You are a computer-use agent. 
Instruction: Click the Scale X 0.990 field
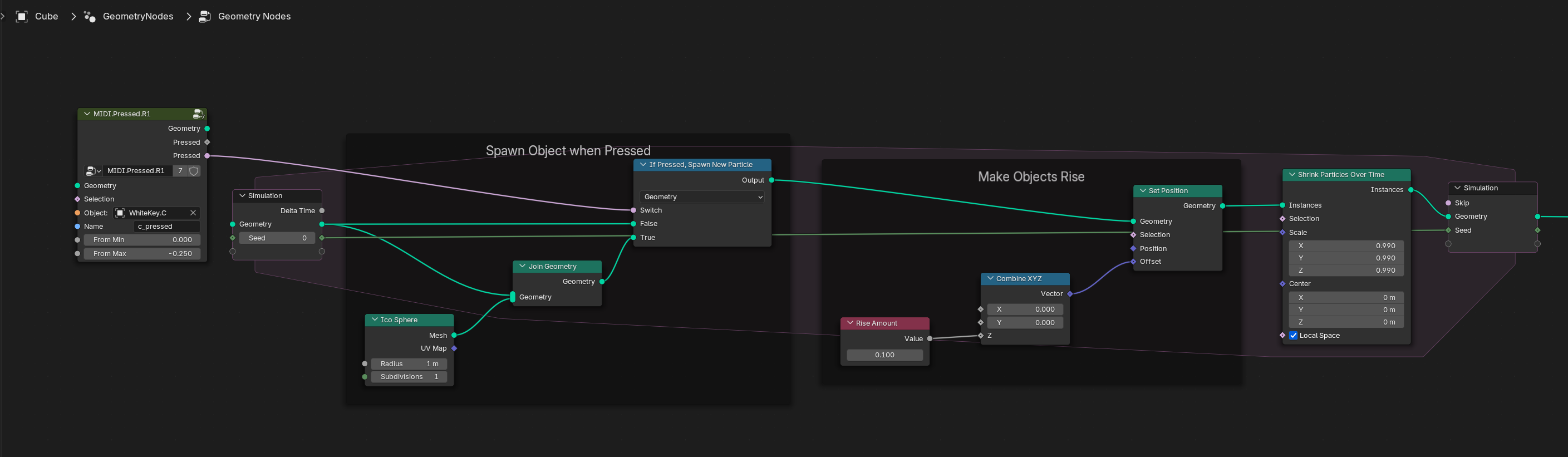coord(1346,247)
